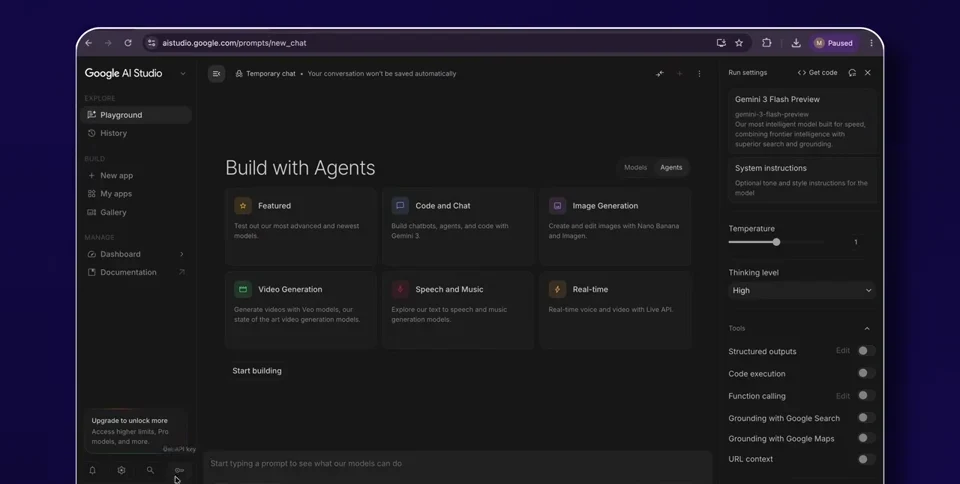The image size is (960, 484).
Task: Toggle Code execution switch
Action: point(865,373)
